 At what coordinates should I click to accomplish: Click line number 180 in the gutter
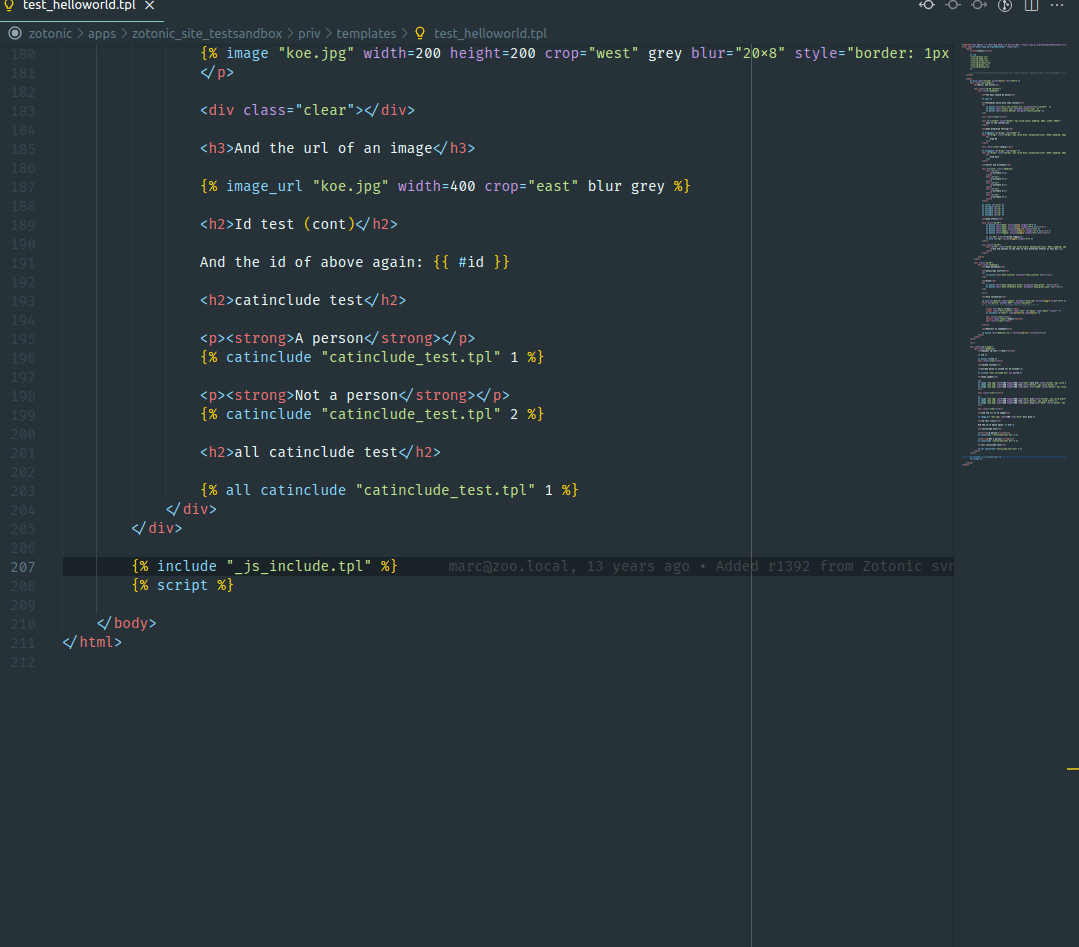23,54
